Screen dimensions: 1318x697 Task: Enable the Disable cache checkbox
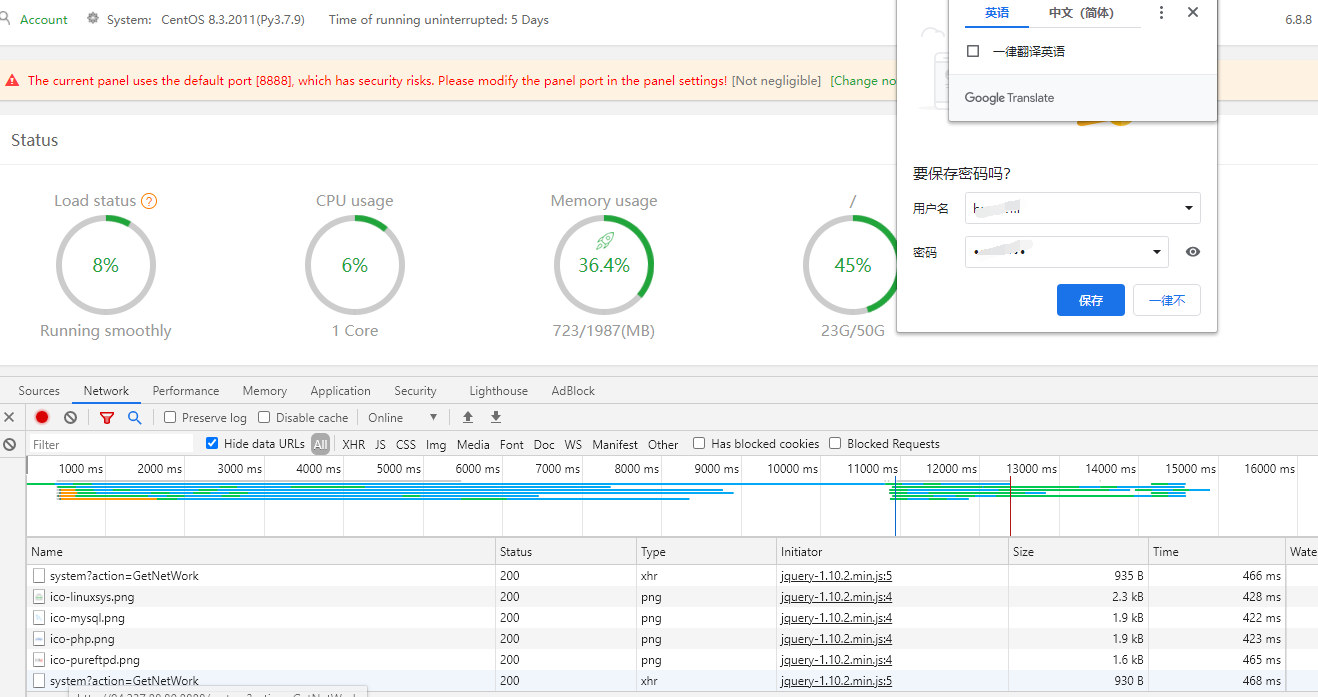pyautogui.click(x=264, y=417)
